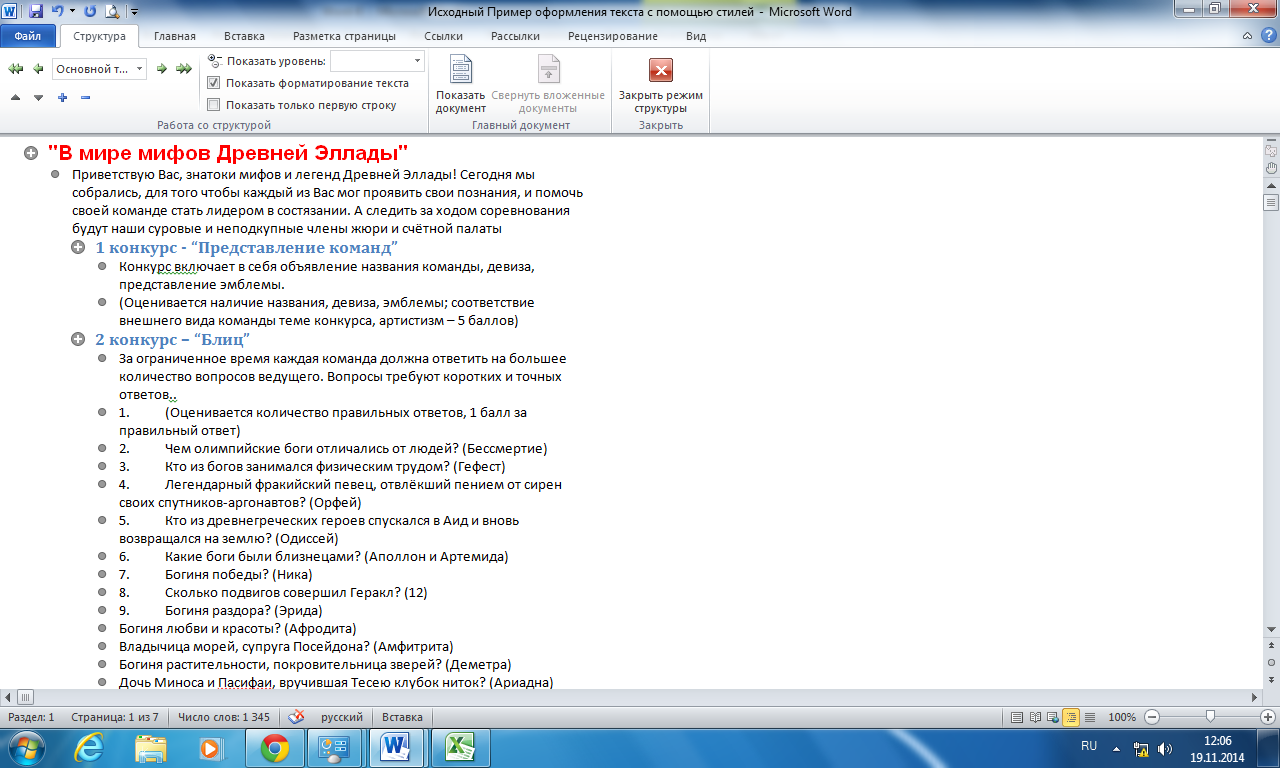Click the text 'Богиня любви и красоты? (Афродита)'
The height and width of the screenshot is (768, 1280).
click(x=238, y=628)
